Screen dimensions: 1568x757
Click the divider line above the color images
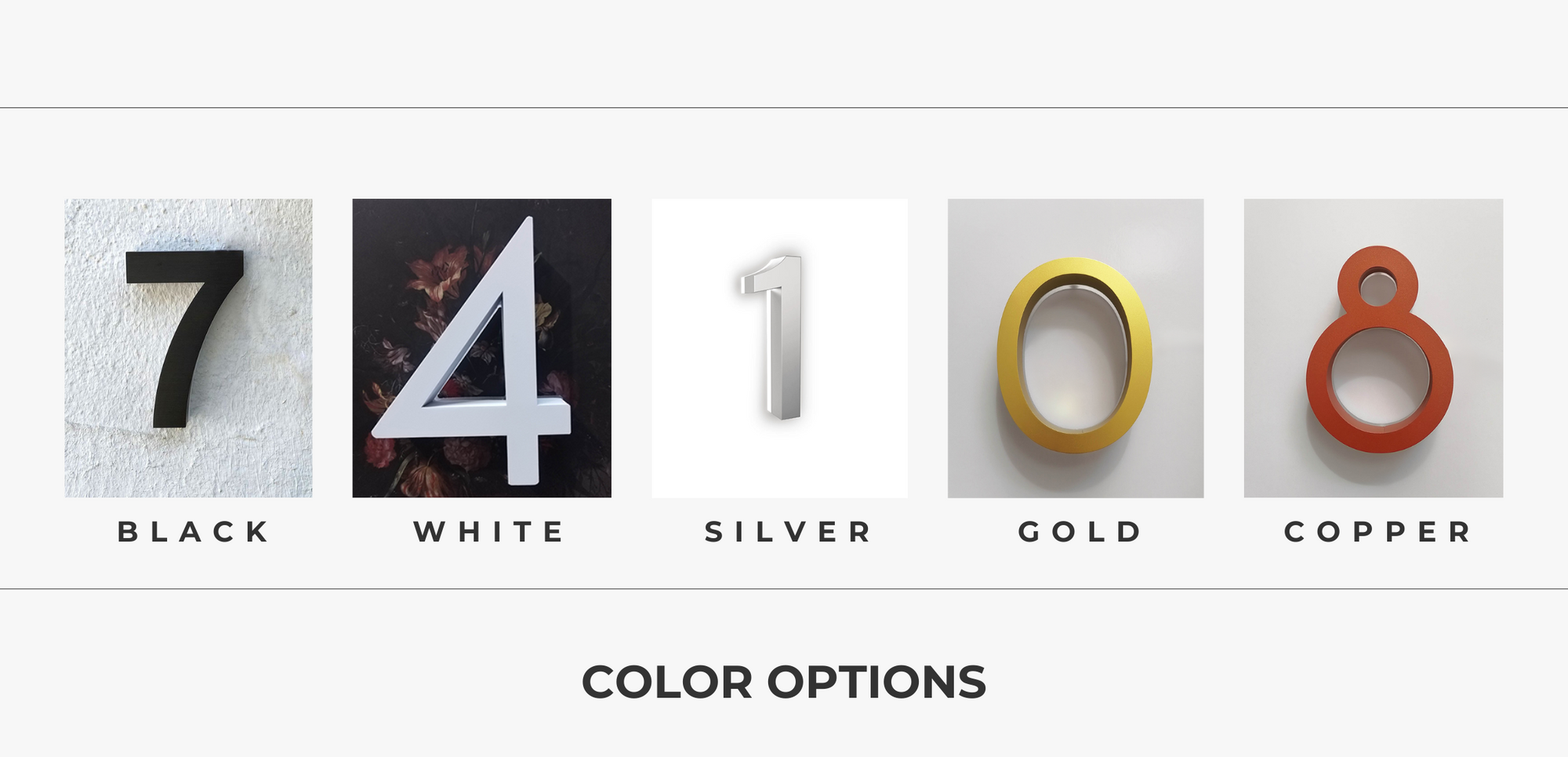[784, 107]
